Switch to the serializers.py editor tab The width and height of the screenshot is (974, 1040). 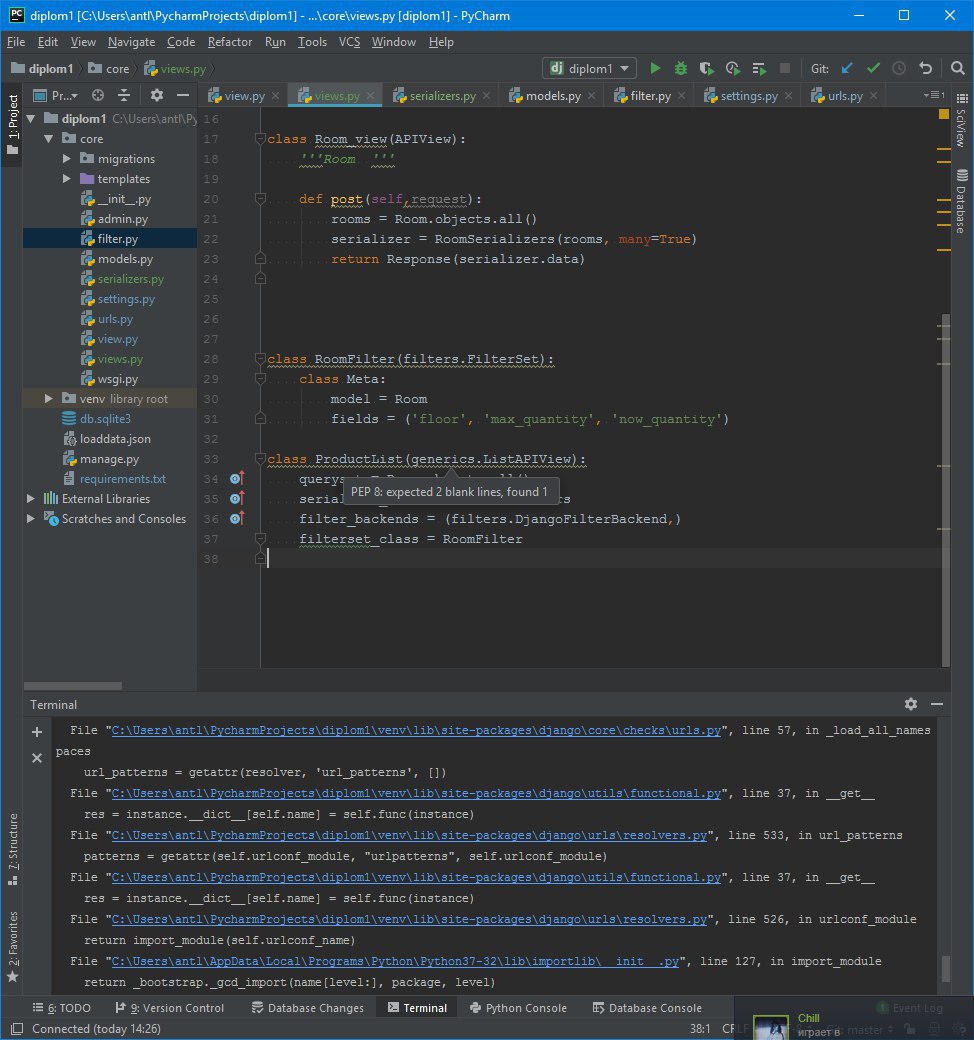click(x=441, y=96)
